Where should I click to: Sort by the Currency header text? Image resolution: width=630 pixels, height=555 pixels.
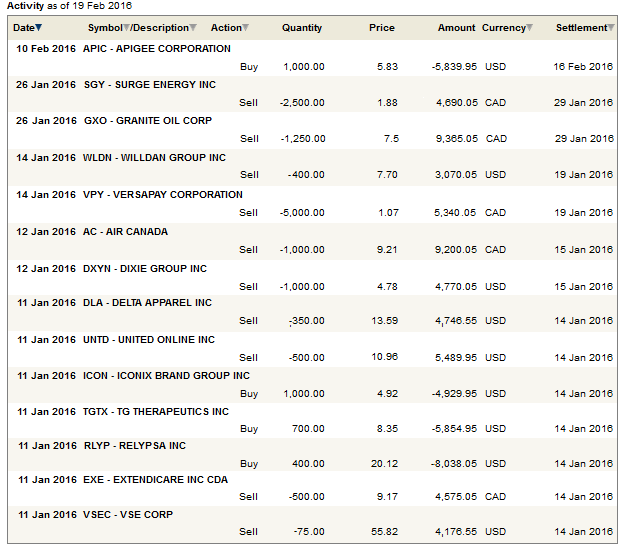[x=502, y=28]
